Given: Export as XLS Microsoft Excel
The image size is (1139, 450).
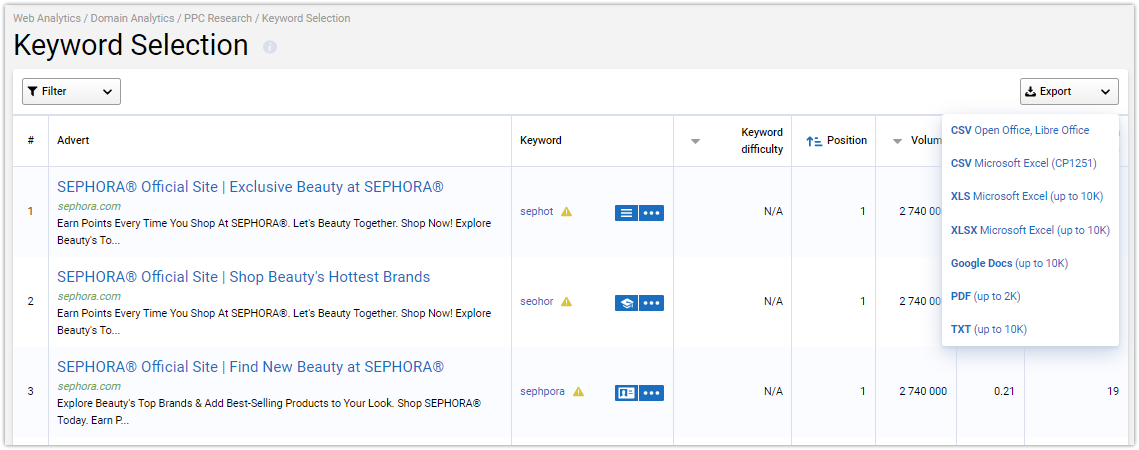Looking at the screenshot, I should (1027, 196).
